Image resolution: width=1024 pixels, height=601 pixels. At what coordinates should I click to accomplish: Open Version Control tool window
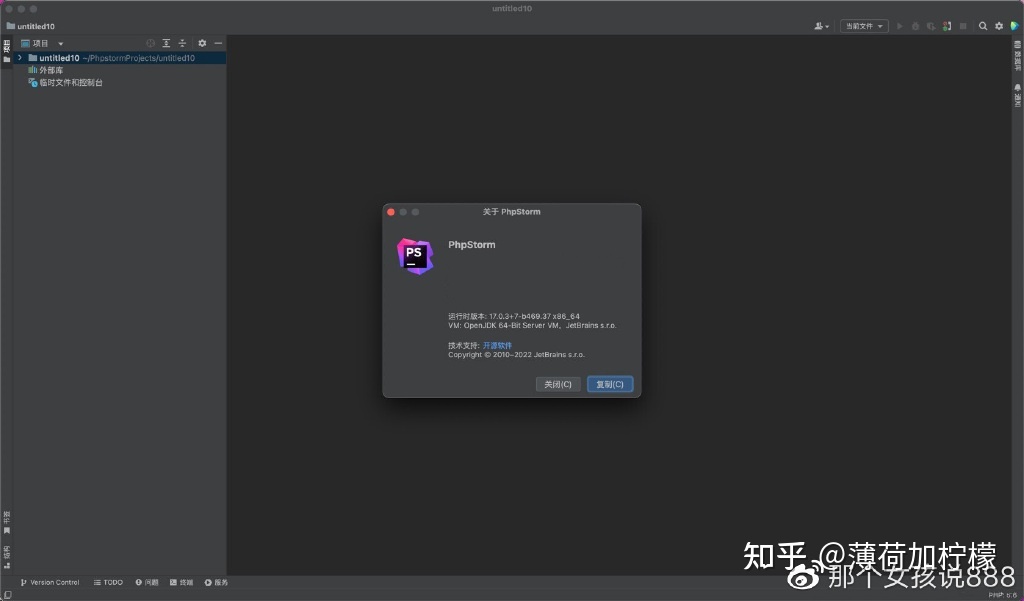(x=50, y=582)
